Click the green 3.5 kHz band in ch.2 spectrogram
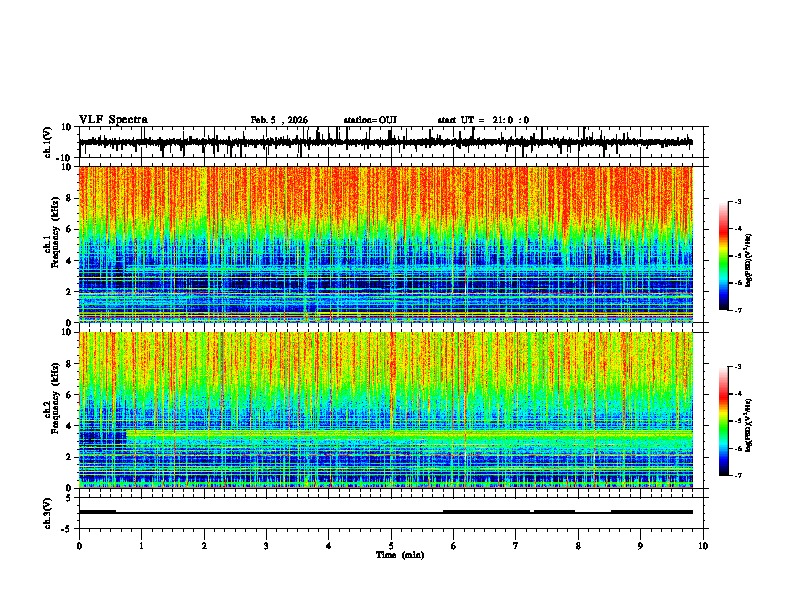 [x=409, y=434]
